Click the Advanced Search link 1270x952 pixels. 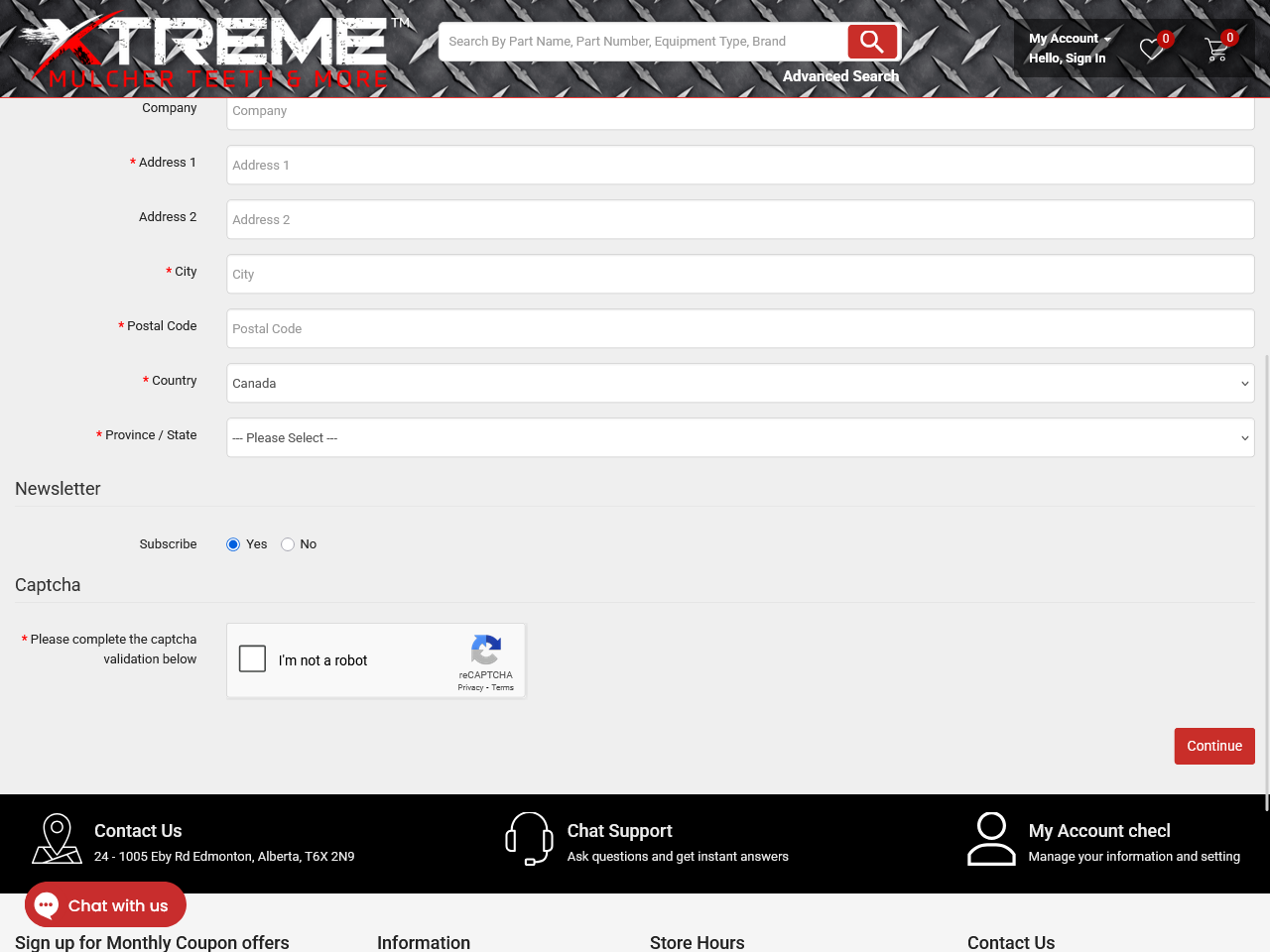pyautogui.click(x=840, y=76)
